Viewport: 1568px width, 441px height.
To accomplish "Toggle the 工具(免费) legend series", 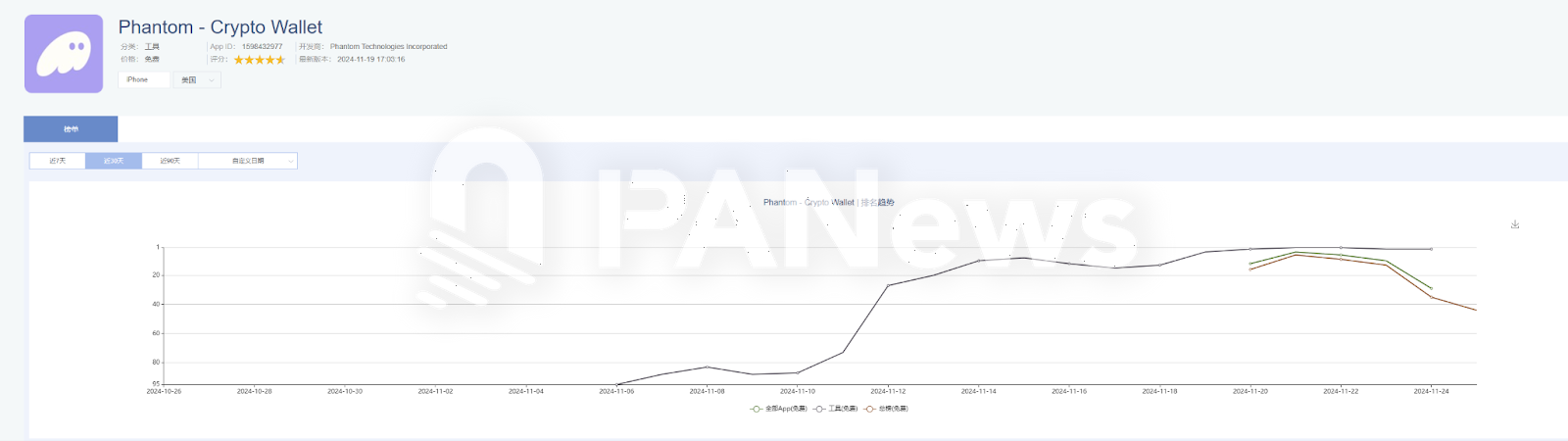I will click(x=836, y=409).
